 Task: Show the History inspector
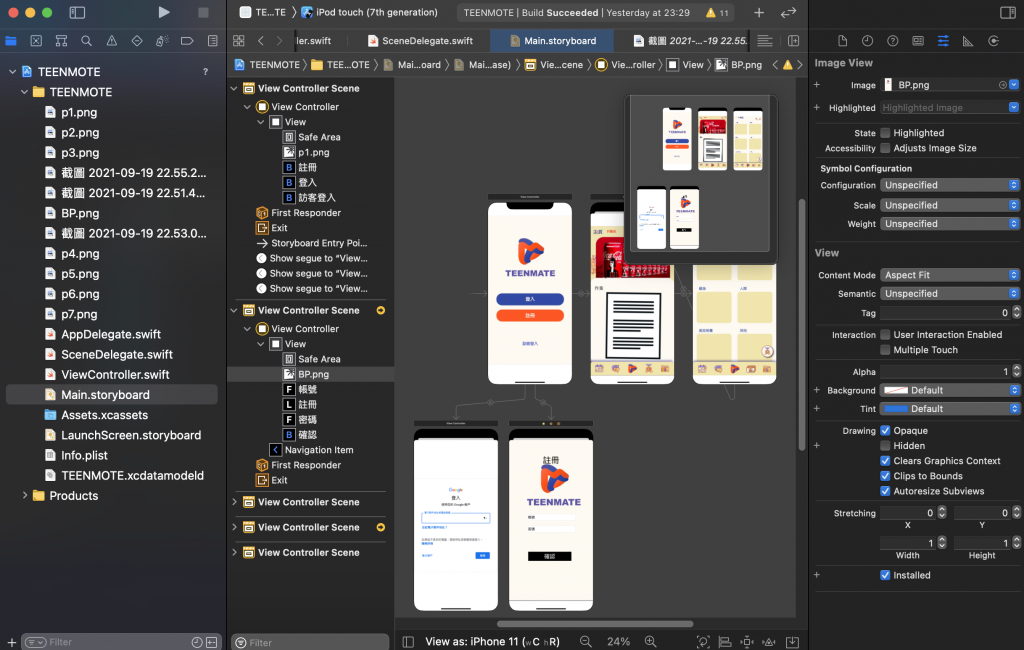[x=867, y=41]
